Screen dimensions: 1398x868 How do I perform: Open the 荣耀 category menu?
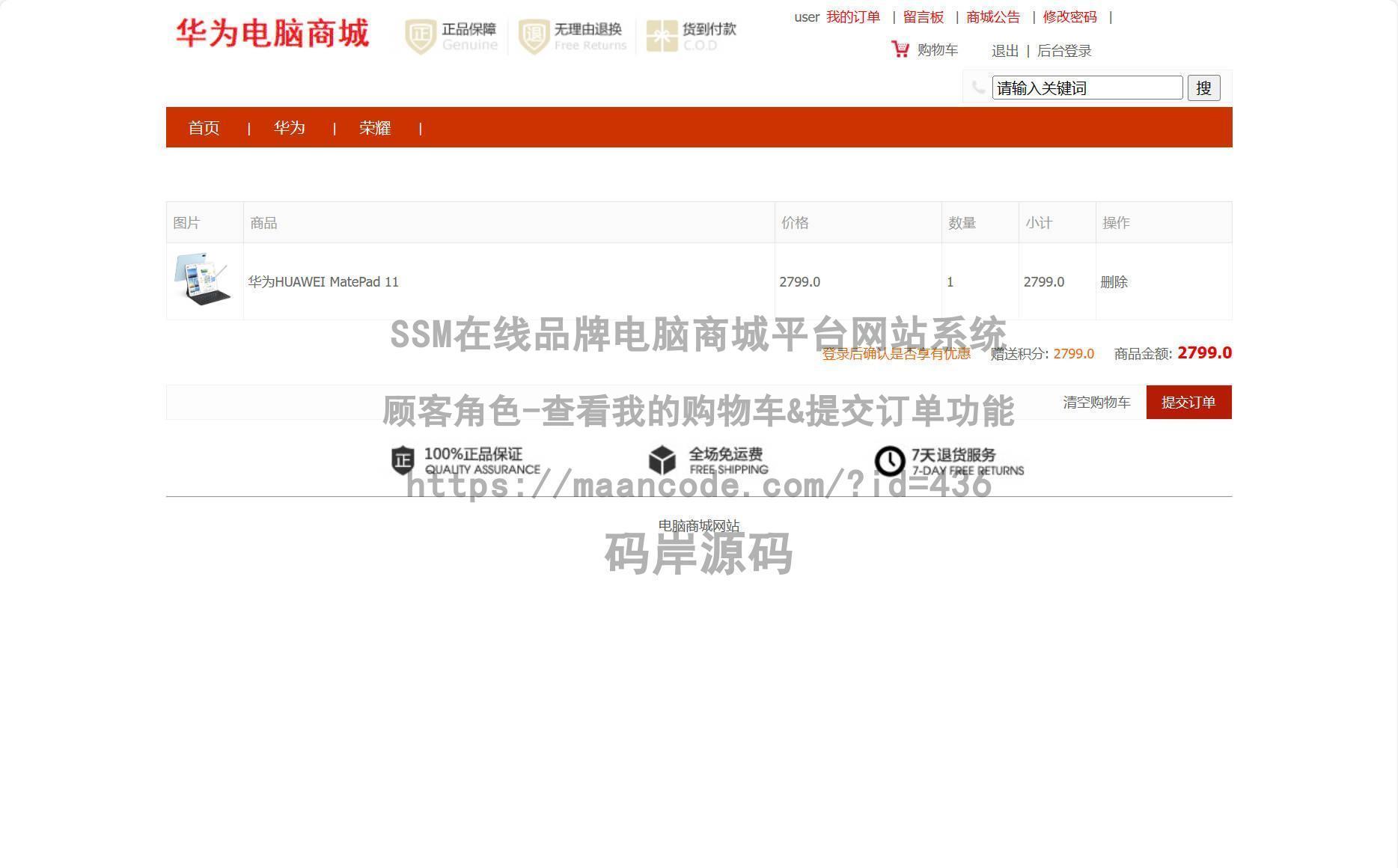(x=375, y=128)
